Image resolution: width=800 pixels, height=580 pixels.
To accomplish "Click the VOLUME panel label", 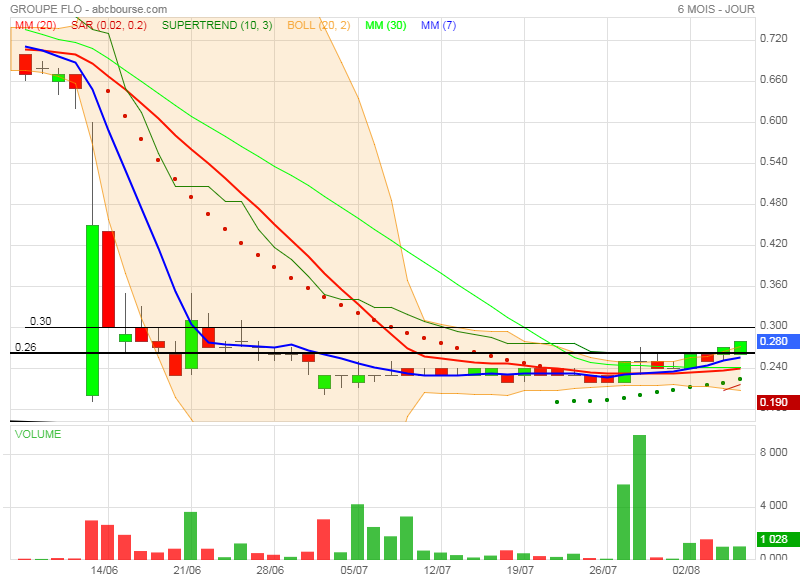I will click(x=38, y=434).
